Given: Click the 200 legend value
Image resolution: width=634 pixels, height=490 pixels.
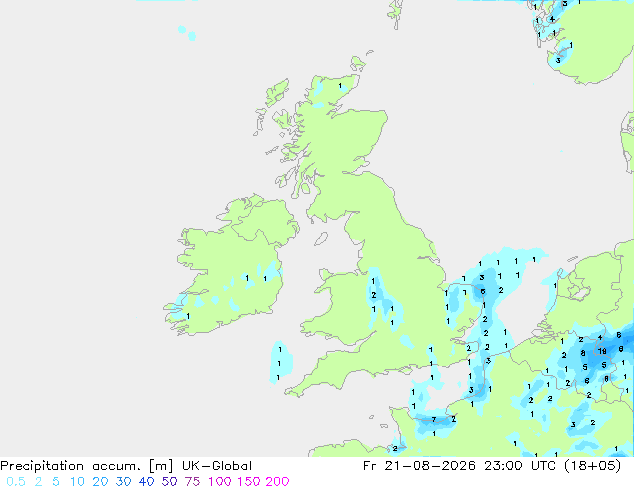Looking at the screenshot, I should (277, 482).
